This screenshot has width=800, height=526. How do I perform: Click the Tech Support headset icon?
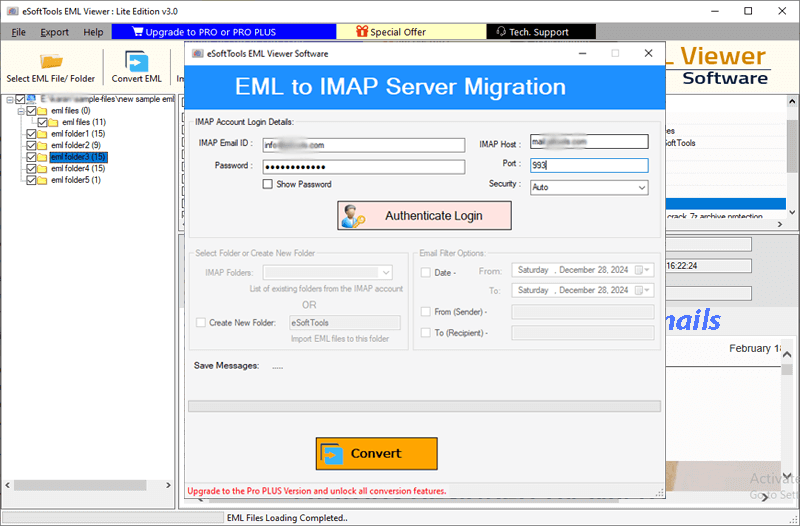point(501,32)
